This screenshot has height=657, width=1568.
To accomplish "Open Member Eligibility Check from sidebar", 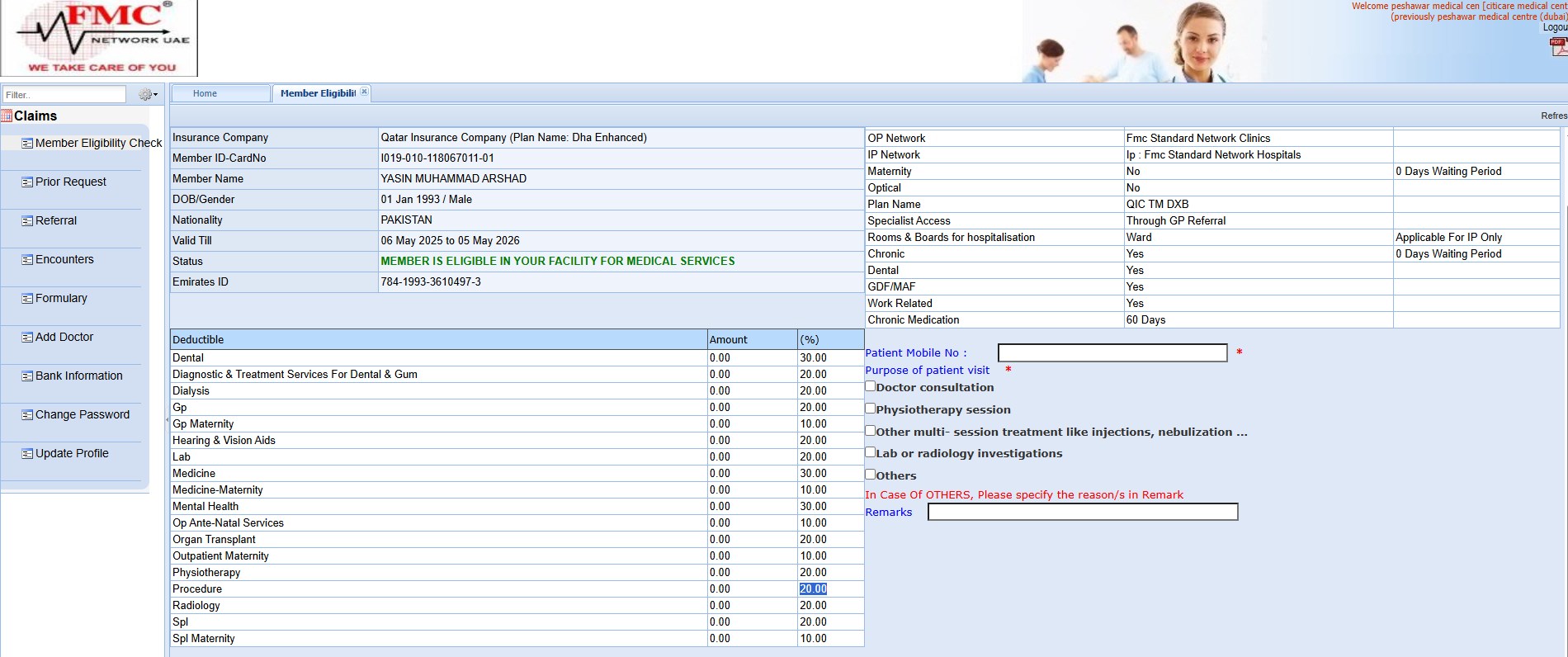I will (x=98, y=143).
